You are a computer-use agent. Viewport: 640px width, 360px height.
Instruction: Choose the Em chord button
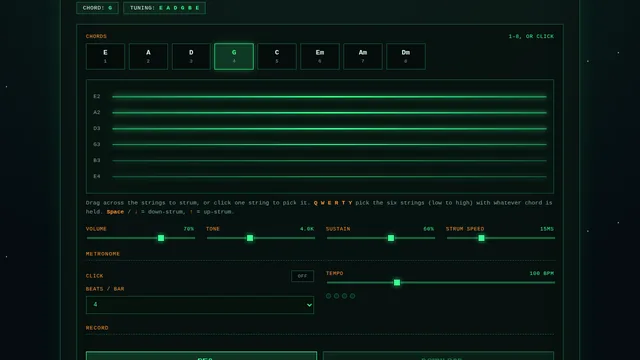tap(320, 56)
